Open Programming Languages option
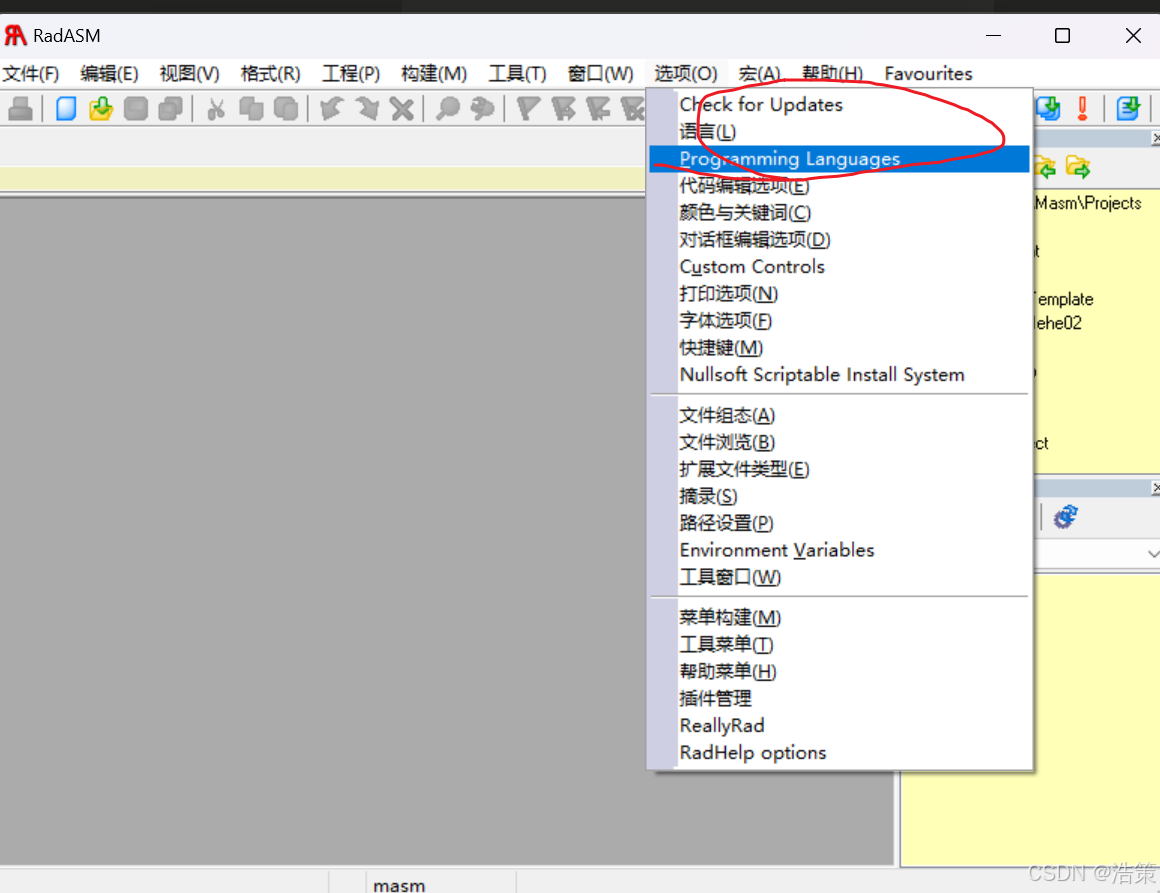 tap(839, 159)
